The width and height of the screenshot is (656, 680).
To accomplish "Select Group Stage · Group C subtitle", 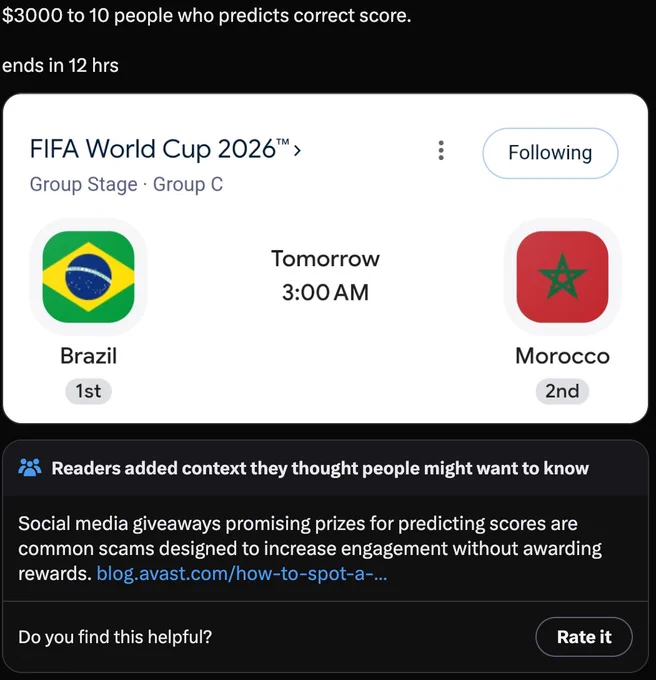I will click(126, 184).
